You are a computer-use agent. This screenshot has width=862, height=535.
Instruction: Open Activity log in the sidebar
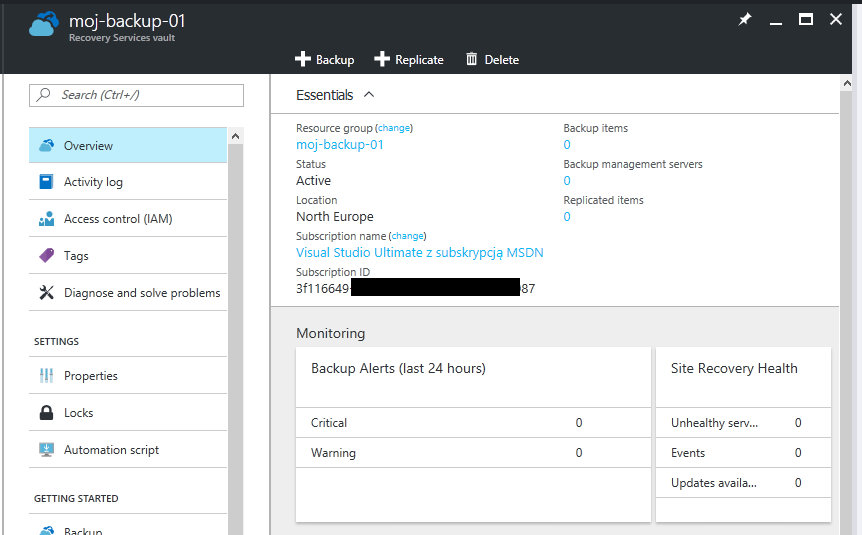pos(128,181)
